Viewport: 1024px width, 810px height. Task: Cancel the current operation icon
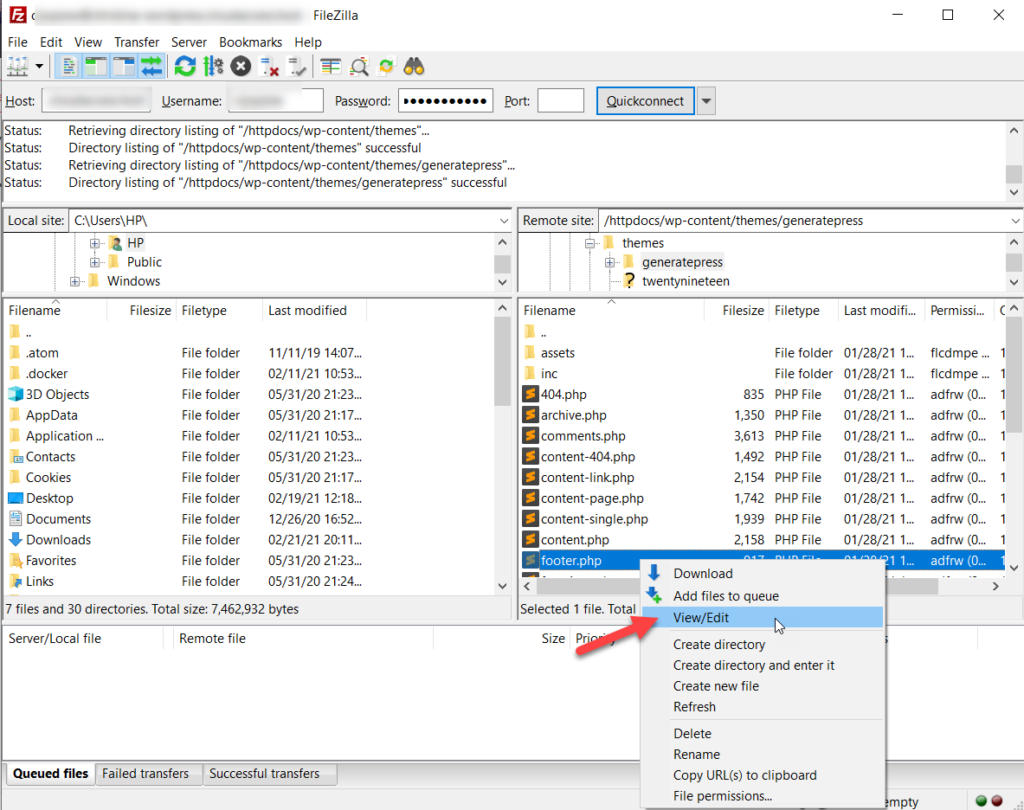241,67
